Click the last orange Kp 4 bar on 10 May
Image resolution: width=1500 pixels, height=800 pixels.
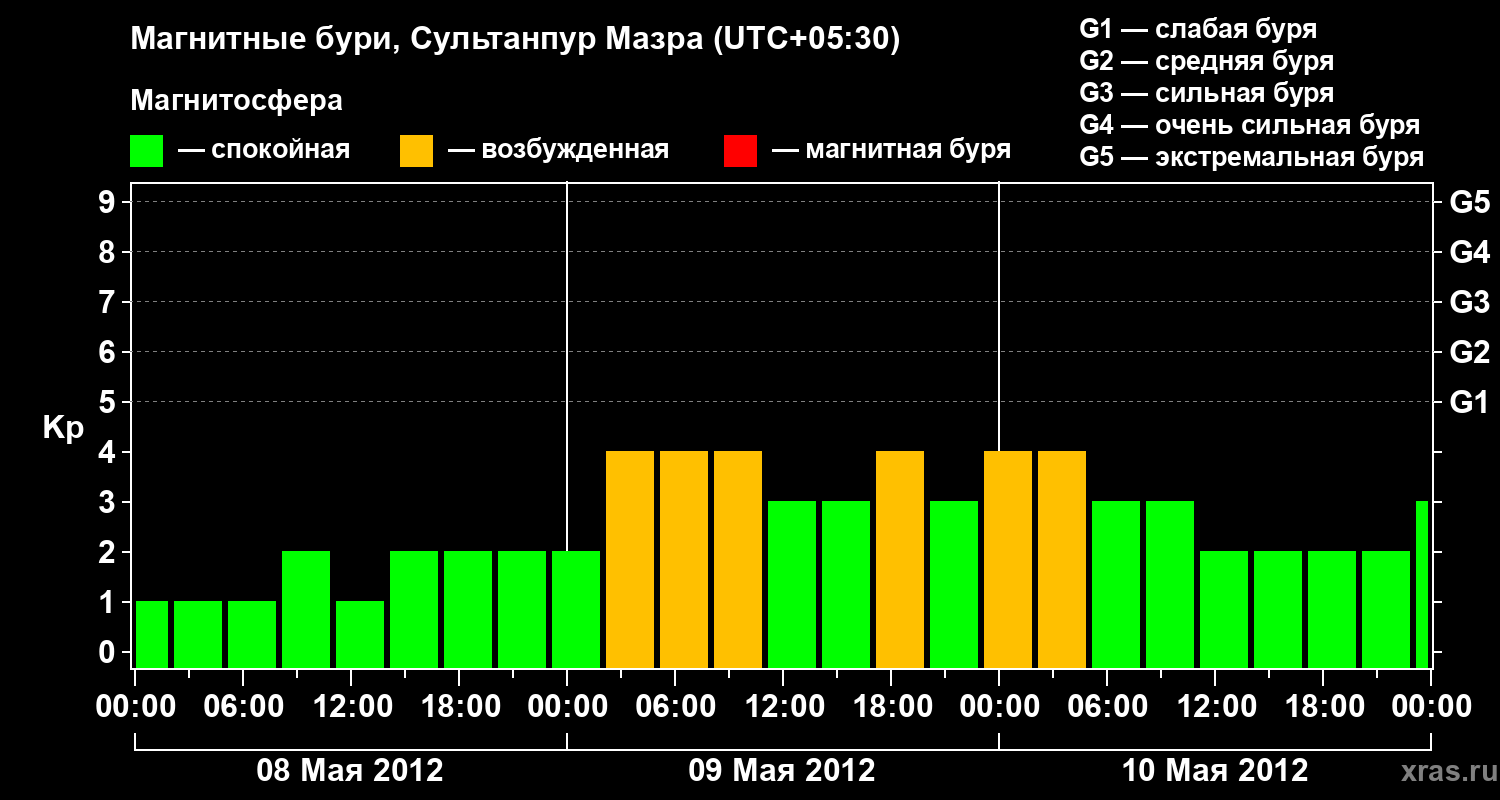[x=1062, y=559]
